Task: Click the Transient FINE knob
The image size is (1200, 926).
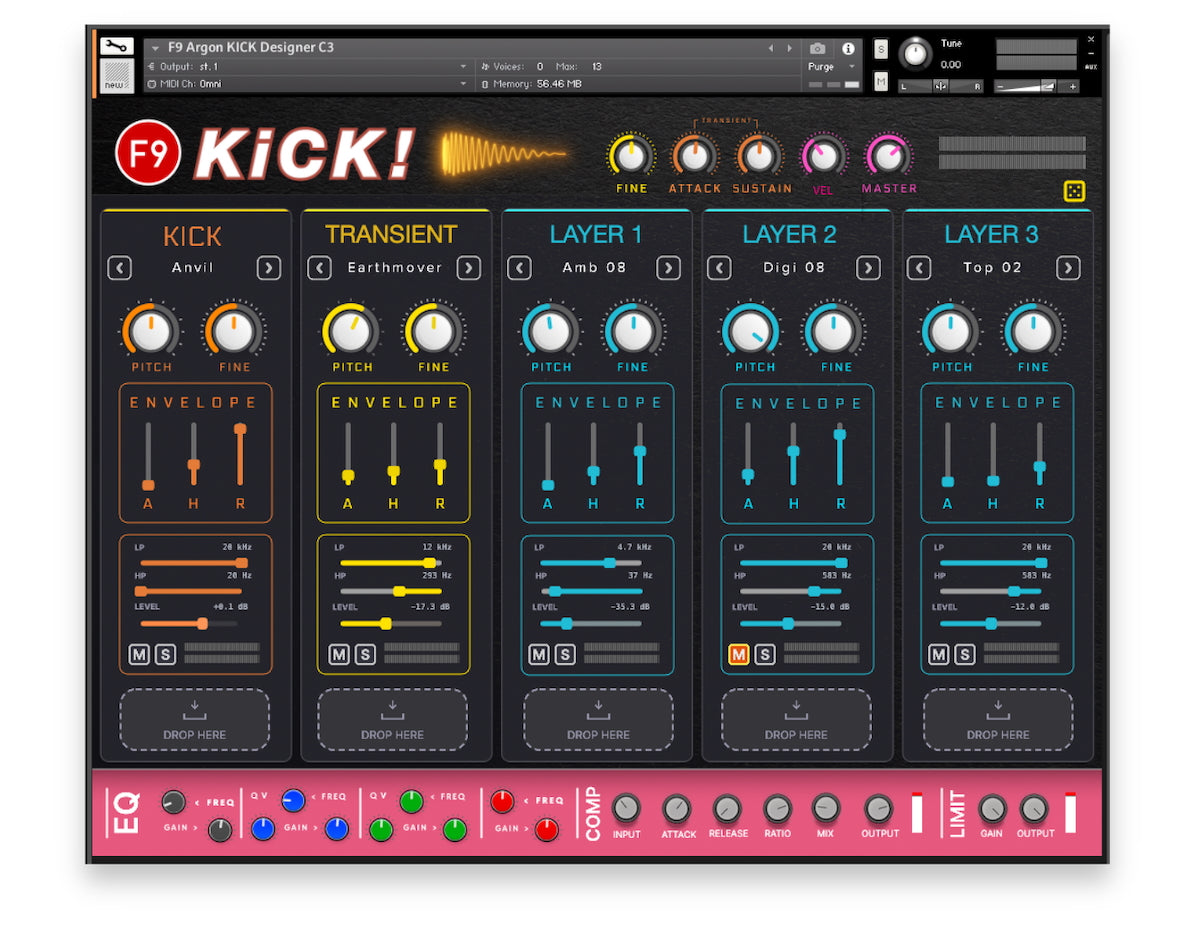Action: [434, 330]
